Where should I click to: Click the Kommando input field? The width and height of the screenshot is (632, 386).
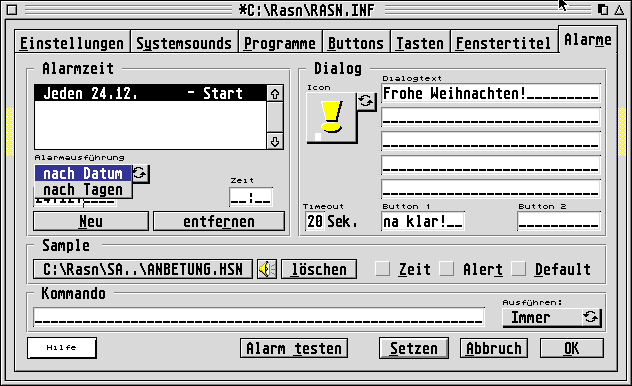[259, 318]
